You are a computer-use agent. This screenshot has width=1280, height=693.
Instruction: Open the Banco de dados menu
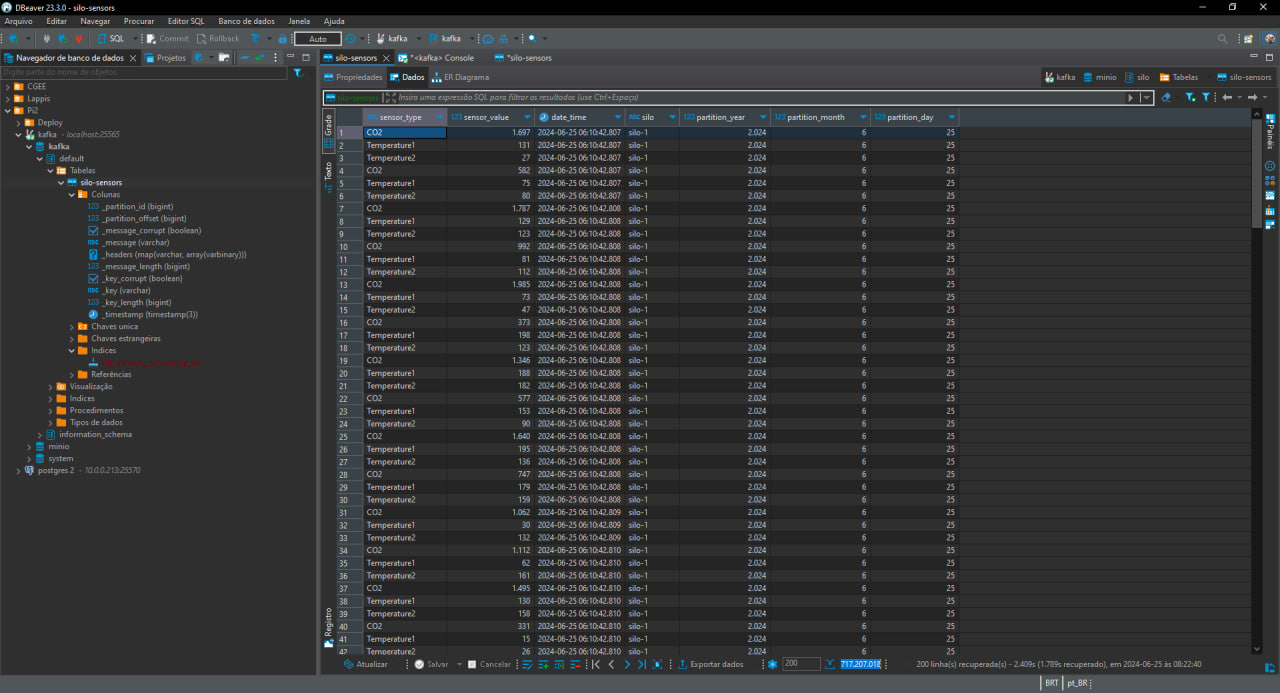coord(246,21)
